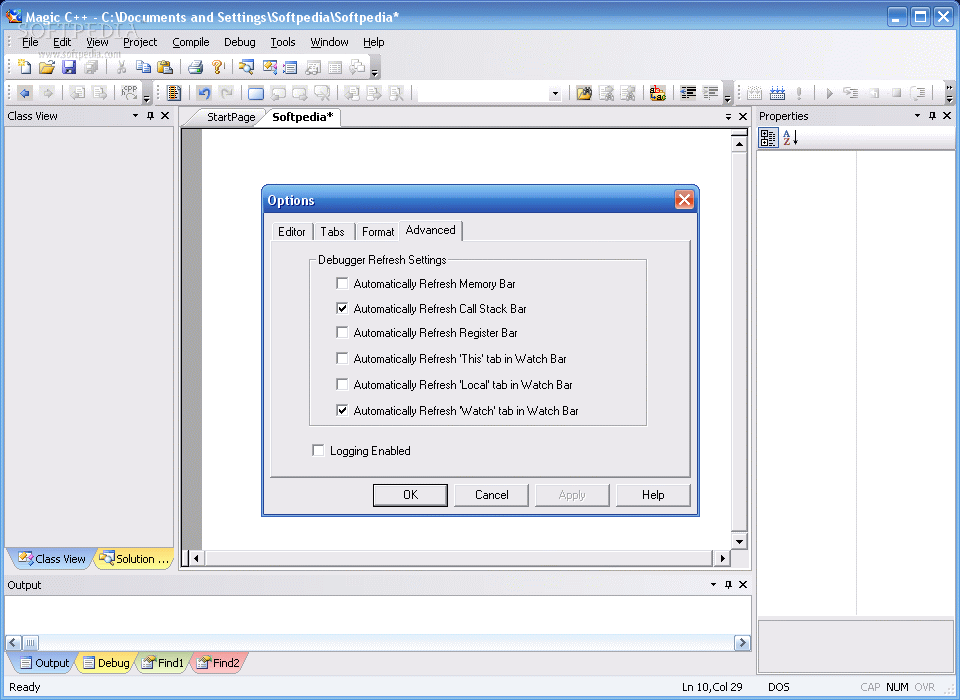Close the Options dialog with red X
This screenshot has width=960, height=700.
pyautogui.click(x=684, y=200)
